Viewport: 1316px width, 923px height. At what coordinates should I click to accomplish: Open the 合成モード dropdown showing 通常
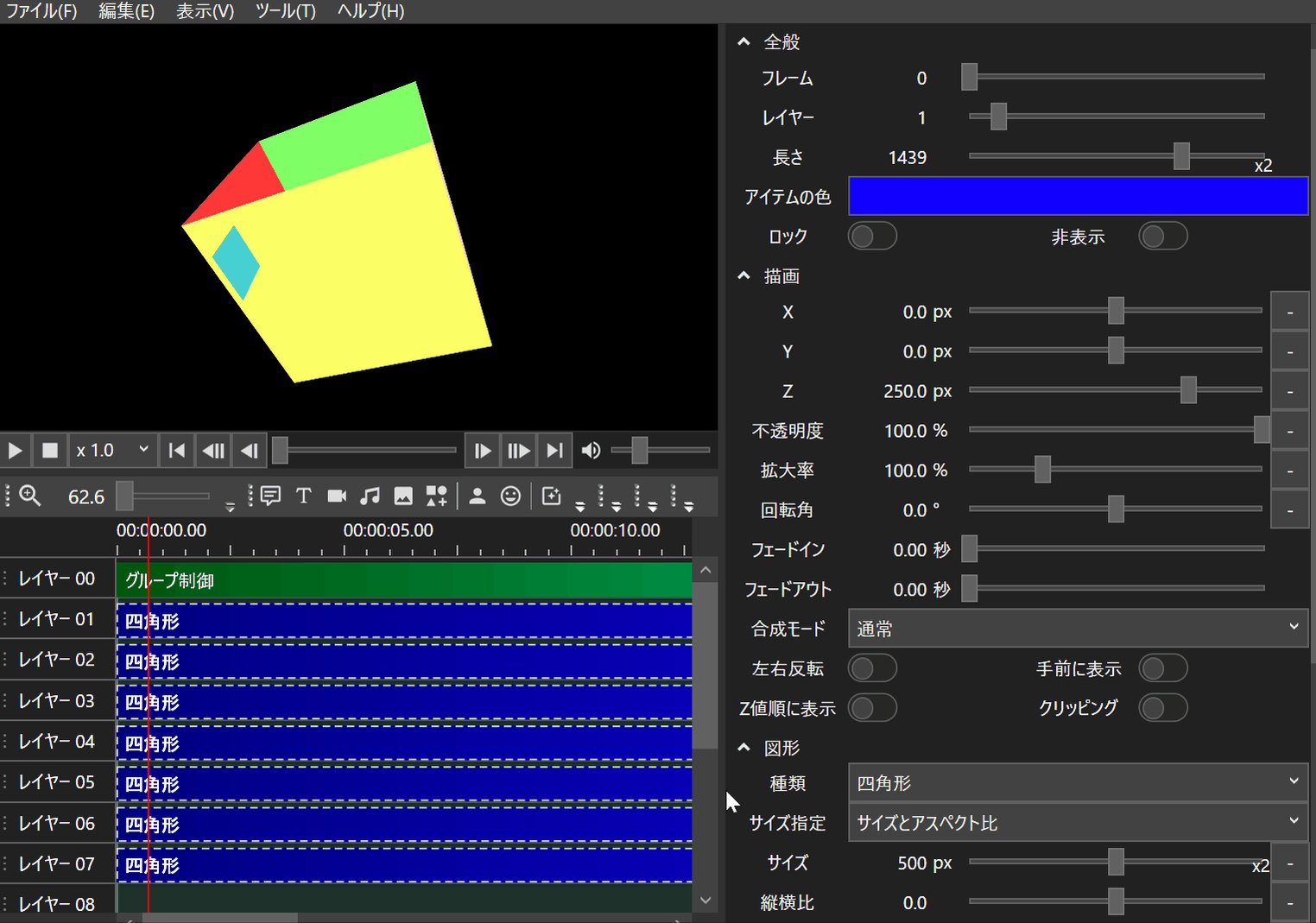click(x=1078, y=629)
